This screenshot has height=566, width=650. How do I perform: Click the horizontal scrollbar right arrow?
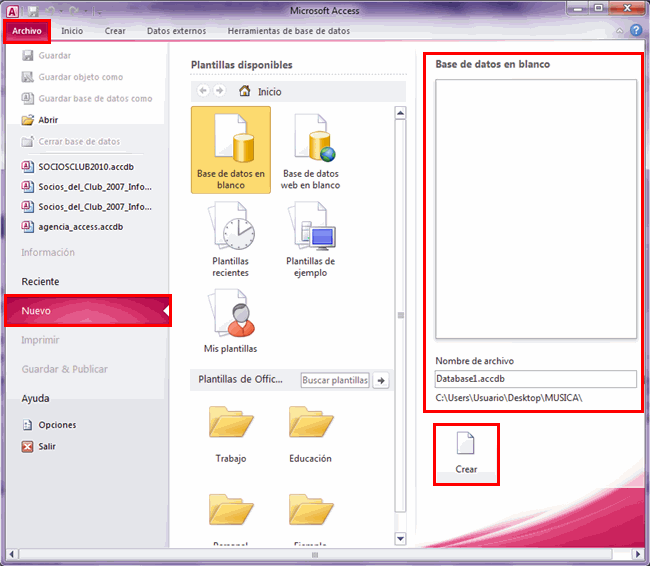pyautogui.click(x=638, y=554)
